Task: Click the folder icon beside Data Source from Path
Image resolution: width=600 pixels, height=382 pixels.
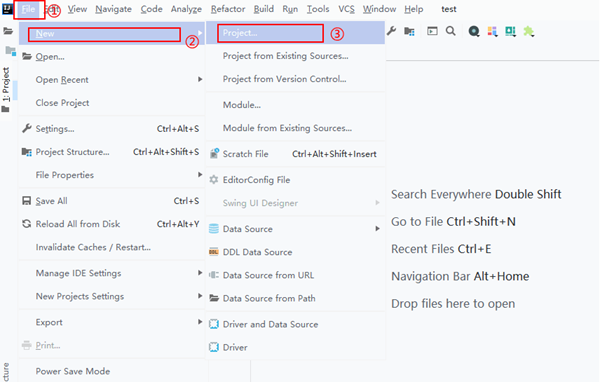Action: tap(214, 298)
